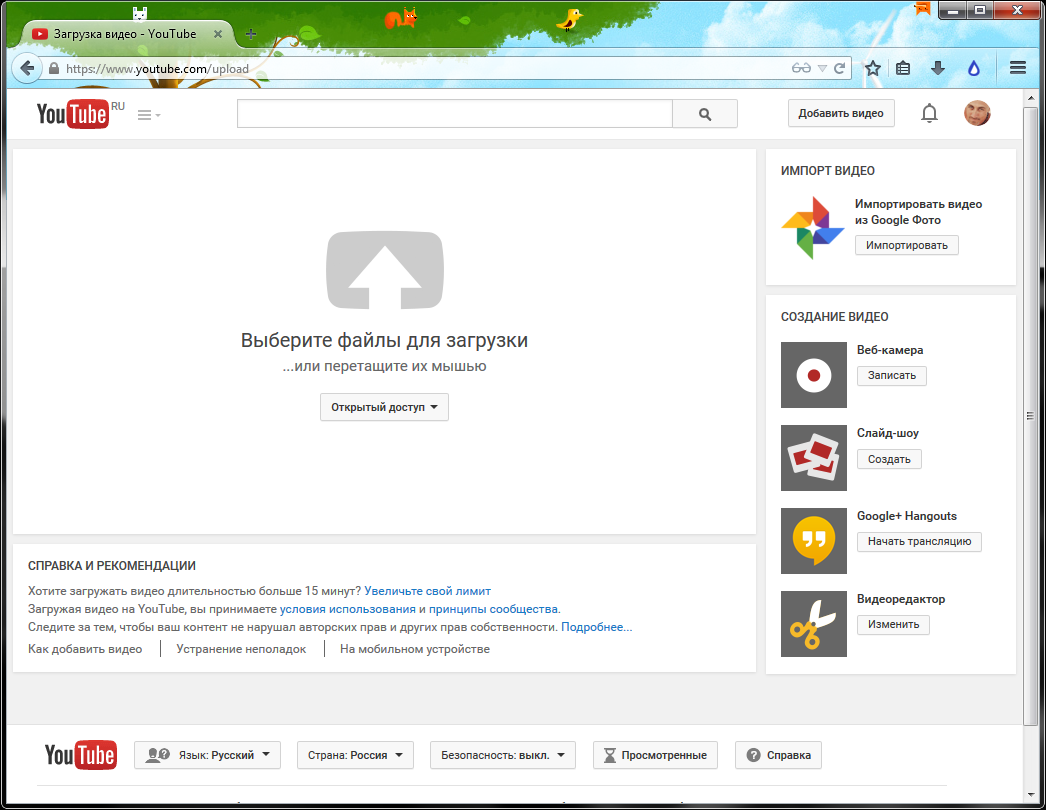Image resolution: width=1046 pixels, height=810 pixels.
Task: Click the webcam record icon
Action: [814, 375]
